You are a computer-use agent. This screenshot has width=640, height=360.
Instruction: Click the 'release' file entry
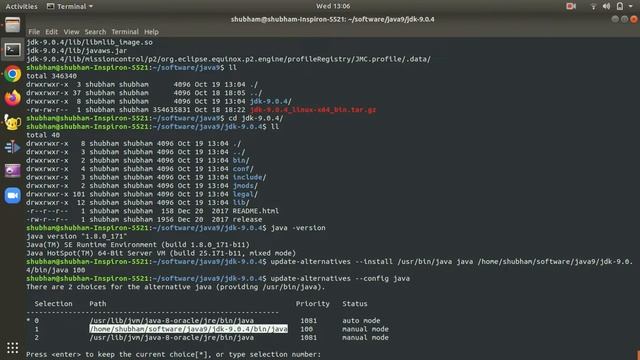point(247,220)
